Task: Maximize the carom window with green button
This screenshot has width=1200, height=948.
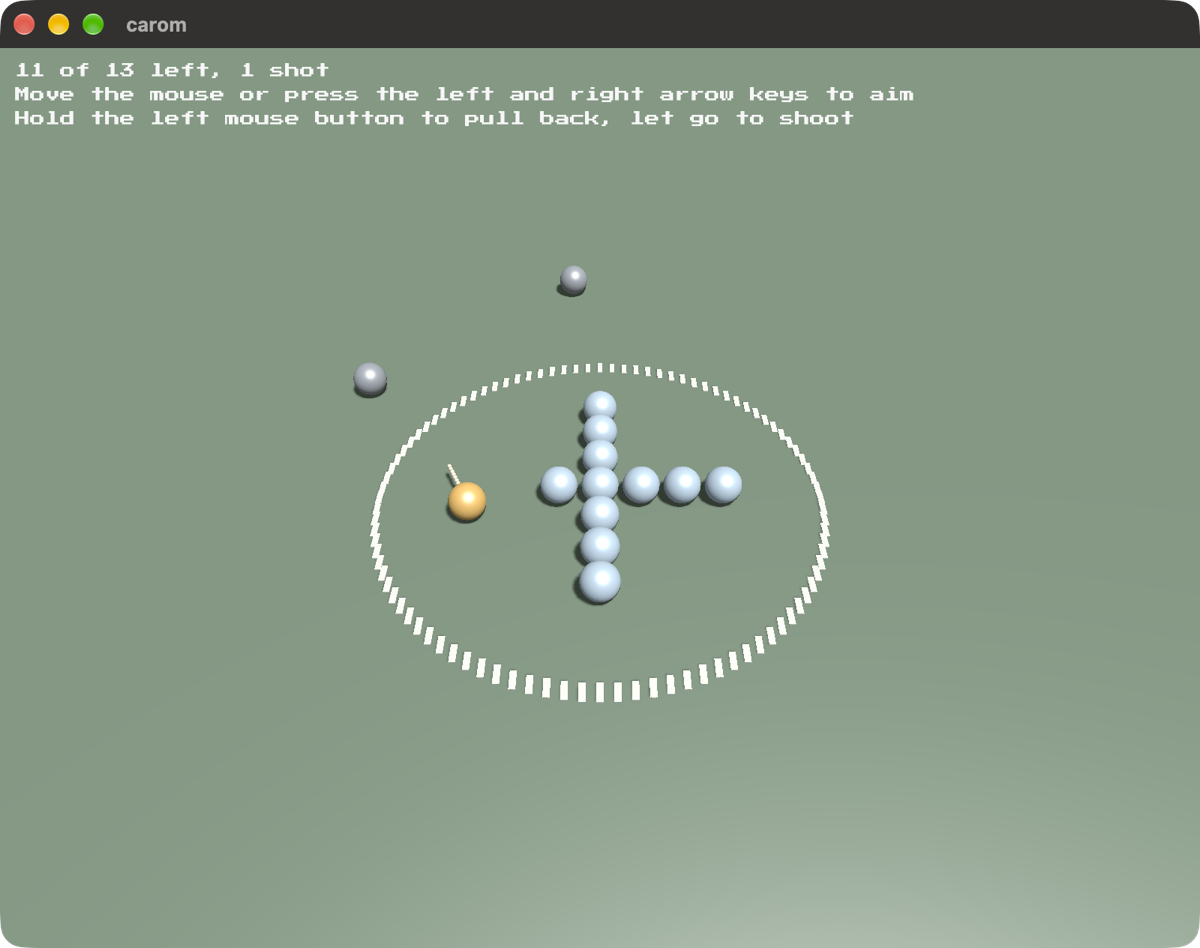Action: pos(93,24)
